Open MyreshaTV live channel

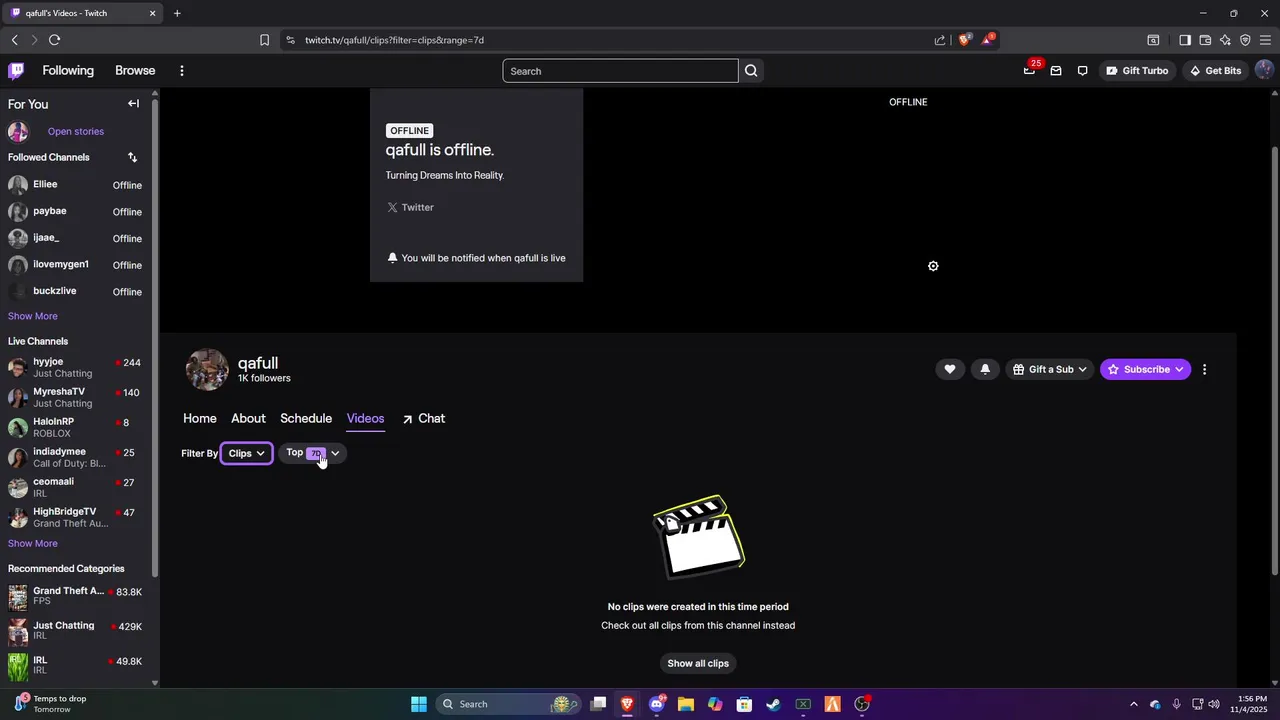click(76, 397)
